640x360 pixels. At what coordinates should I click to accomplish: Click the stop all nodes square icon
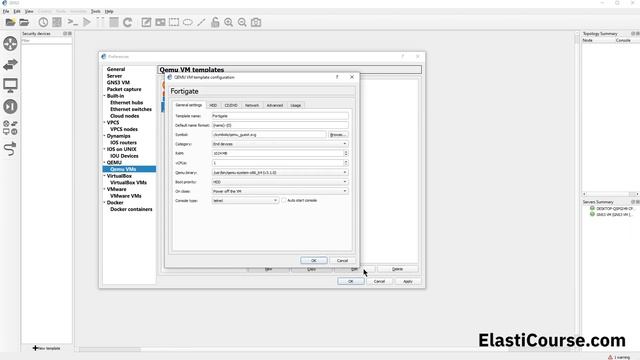(x=114, y=22)
